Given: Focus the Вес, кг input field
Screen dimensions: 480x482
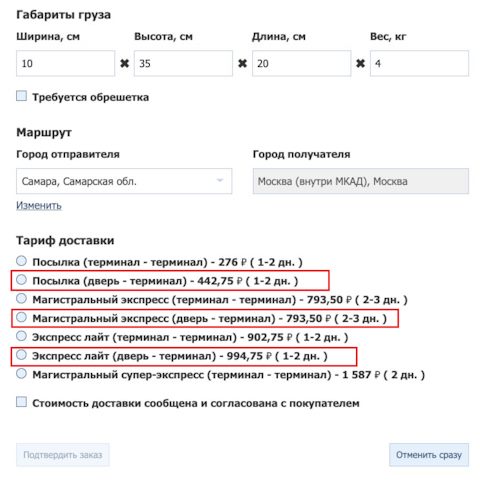Looking at the screenshot, I should tap(419, 63).
